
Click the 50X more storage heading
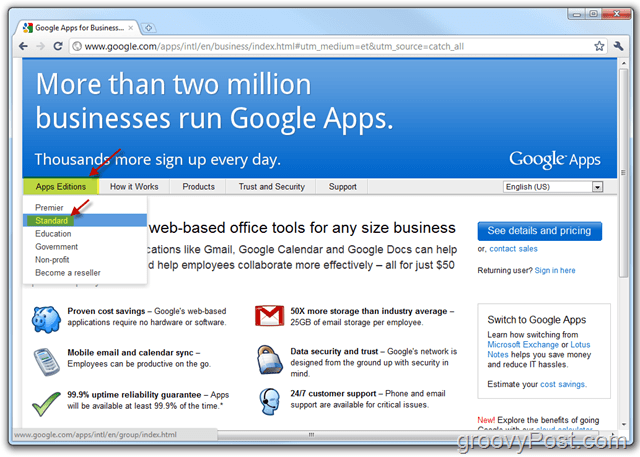[x=369, y=311]
